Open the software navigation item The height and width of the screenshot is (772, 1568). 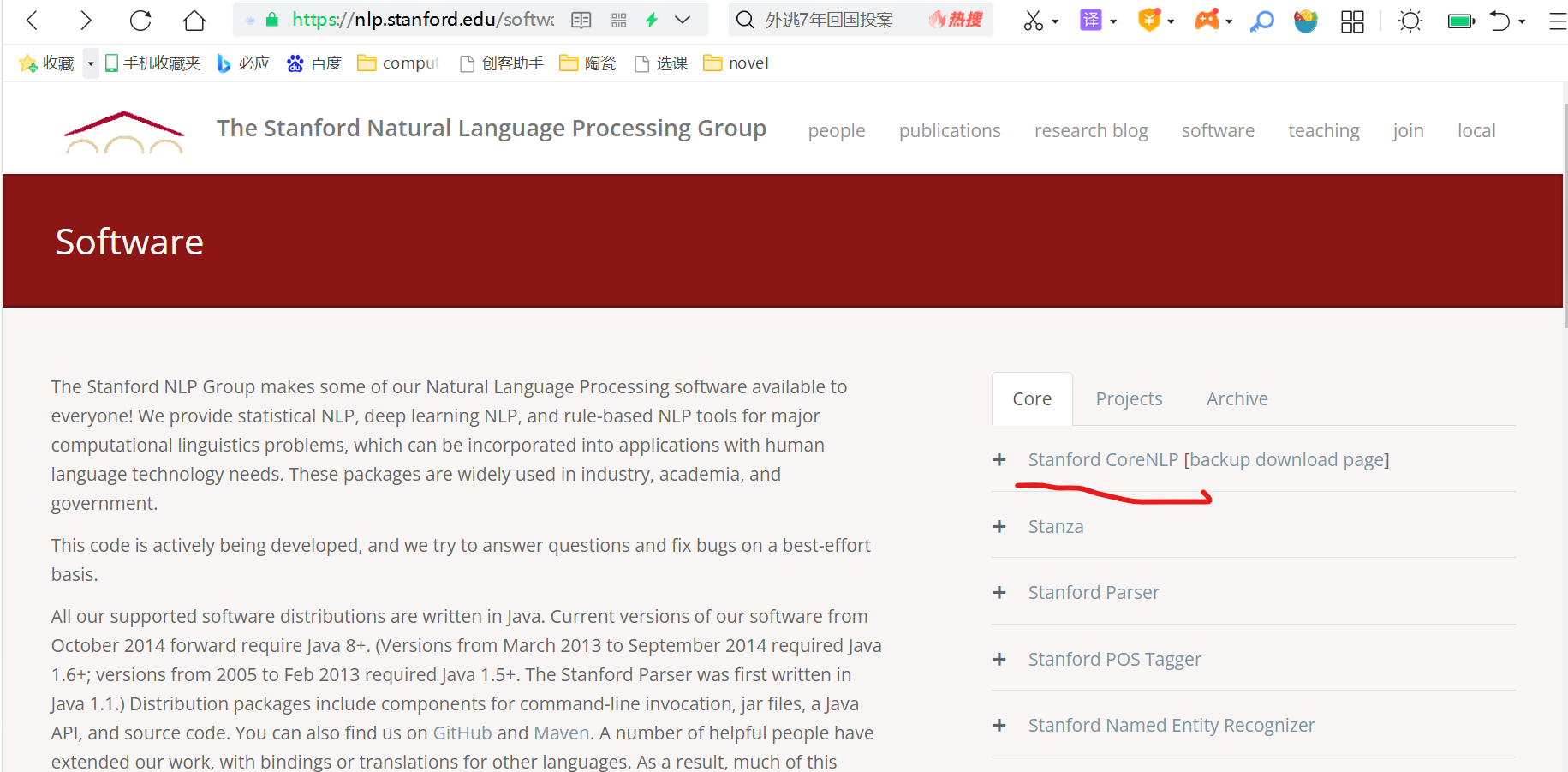pyautogui.click(x=1218, y=130)
